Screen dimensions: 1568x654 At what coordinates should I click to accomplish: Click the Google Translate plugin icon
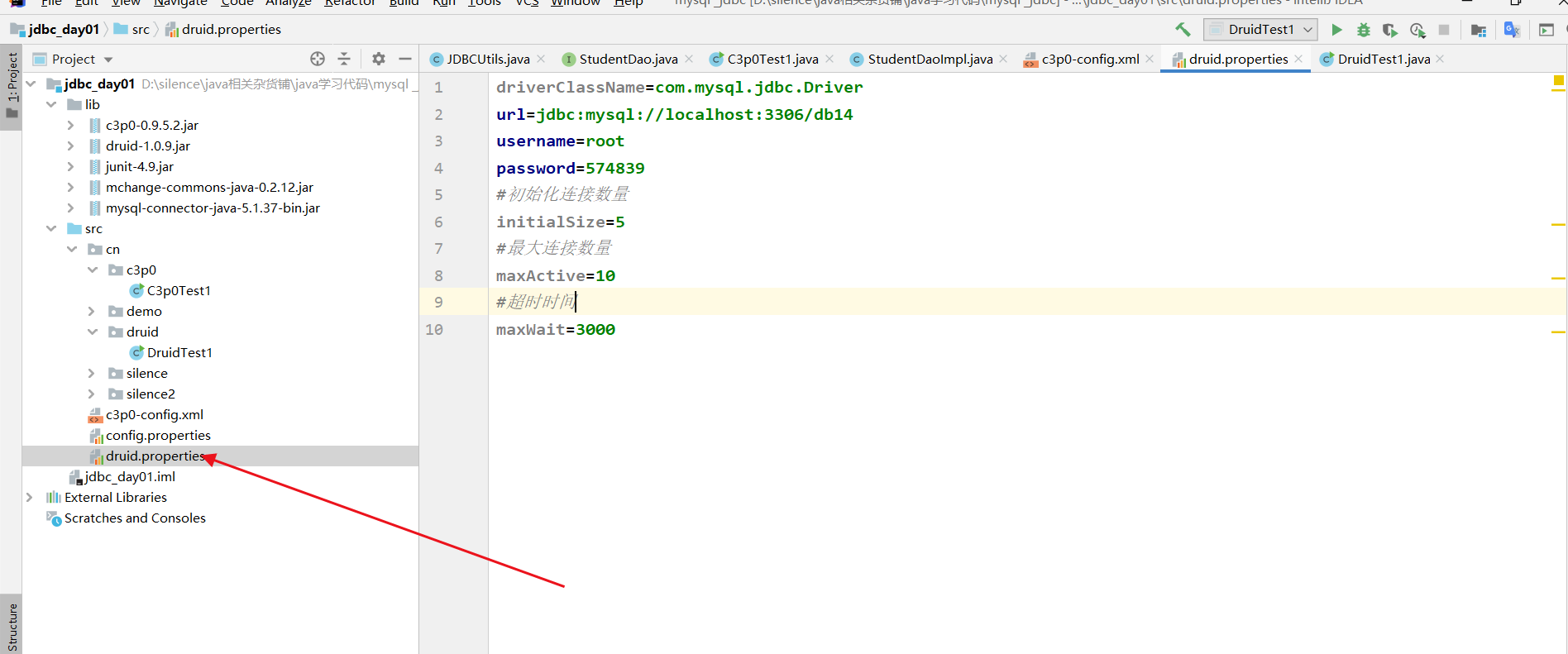point(1512,30)
